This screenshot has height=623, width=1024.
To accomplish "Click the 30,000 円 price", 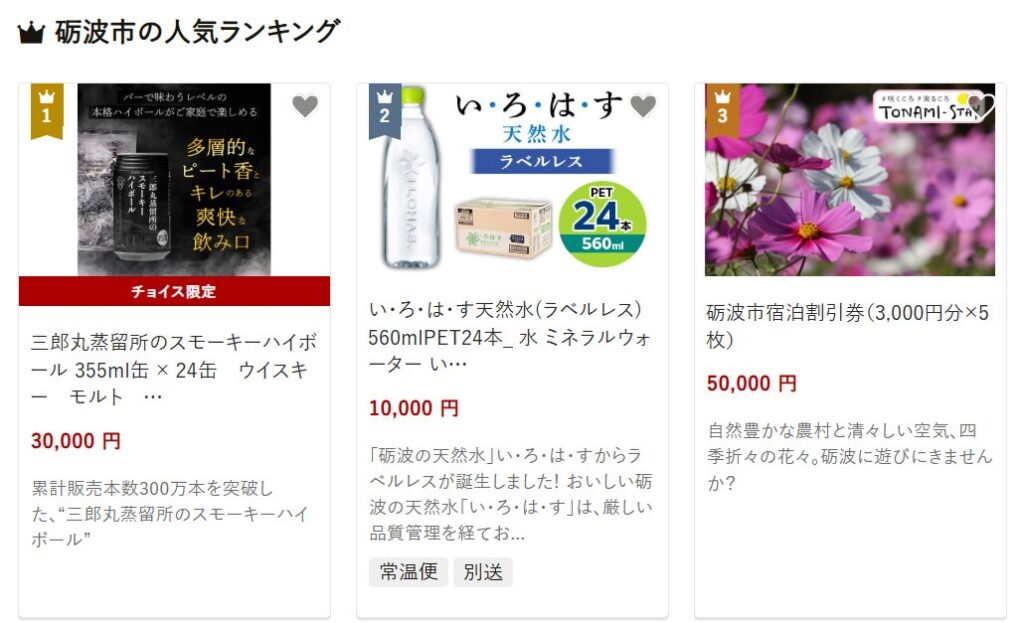I will click(x=76, y=441).
